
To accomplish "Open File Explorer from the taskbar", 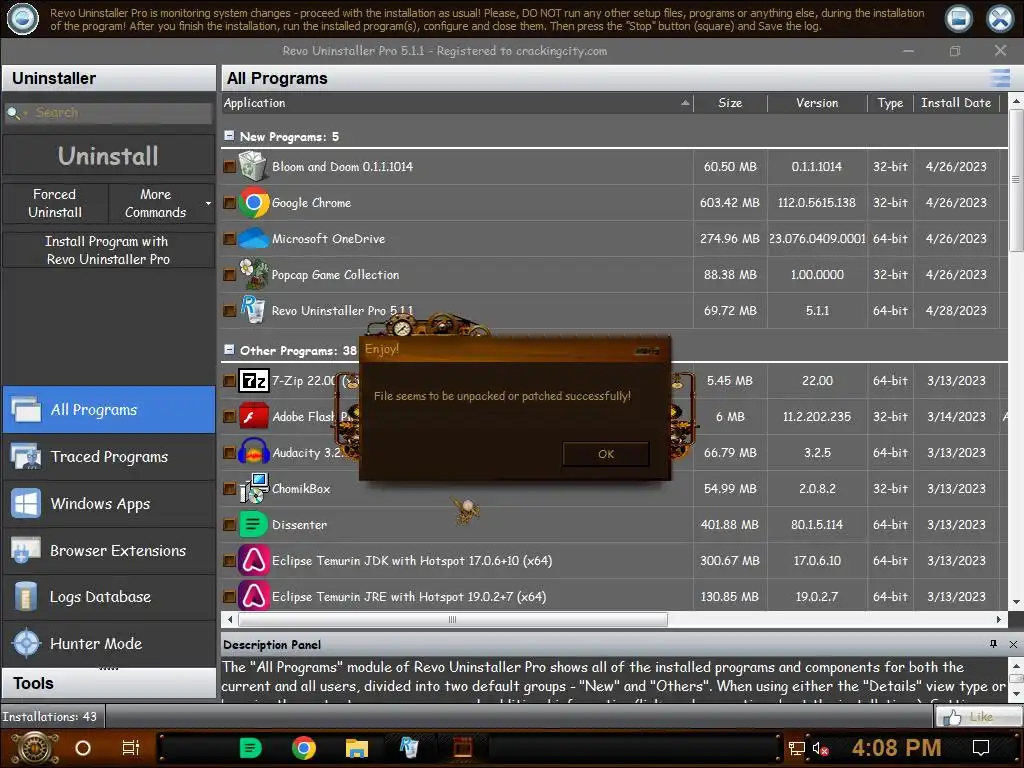I will pyautogui.click(x=357, y=748).
